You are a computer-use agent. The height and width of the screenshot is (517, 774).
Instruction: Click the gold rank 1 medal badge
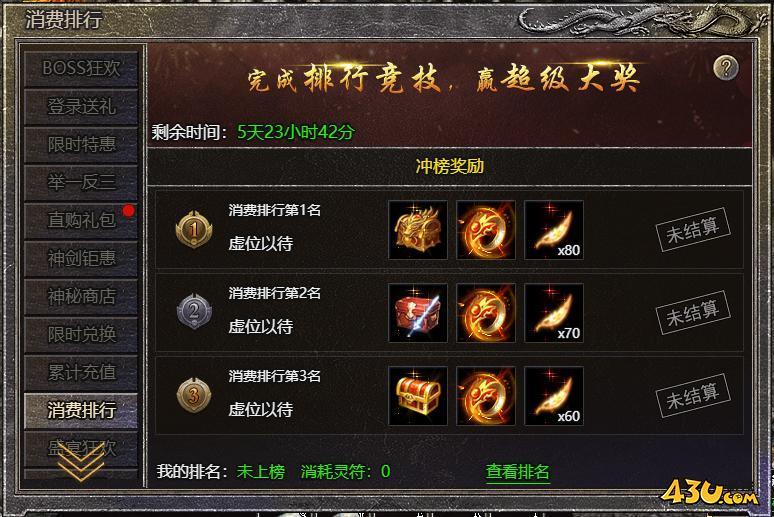tap(194, 229)
